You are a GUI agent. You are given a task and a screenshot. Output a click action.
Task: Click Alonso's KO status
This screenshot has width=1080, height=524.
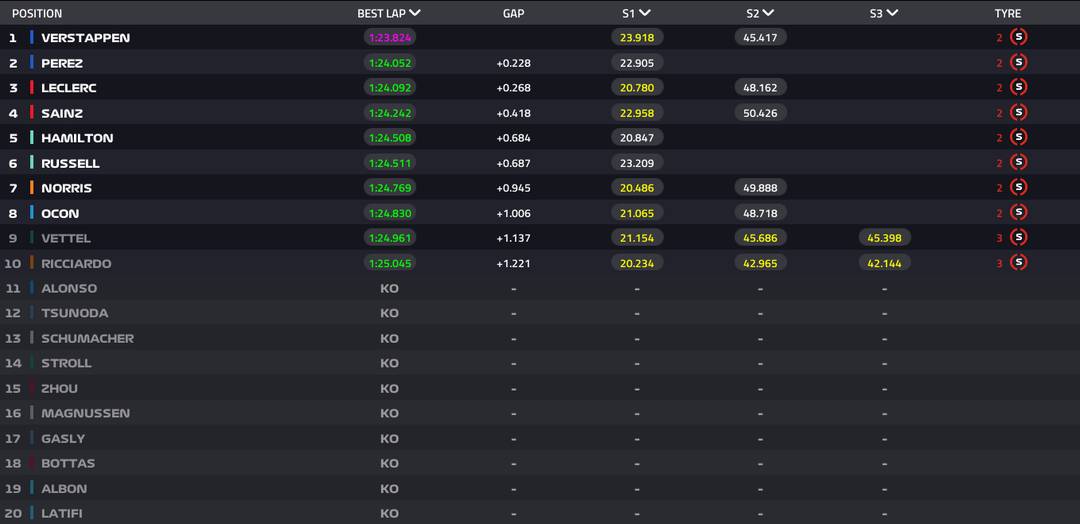point(389,289)
